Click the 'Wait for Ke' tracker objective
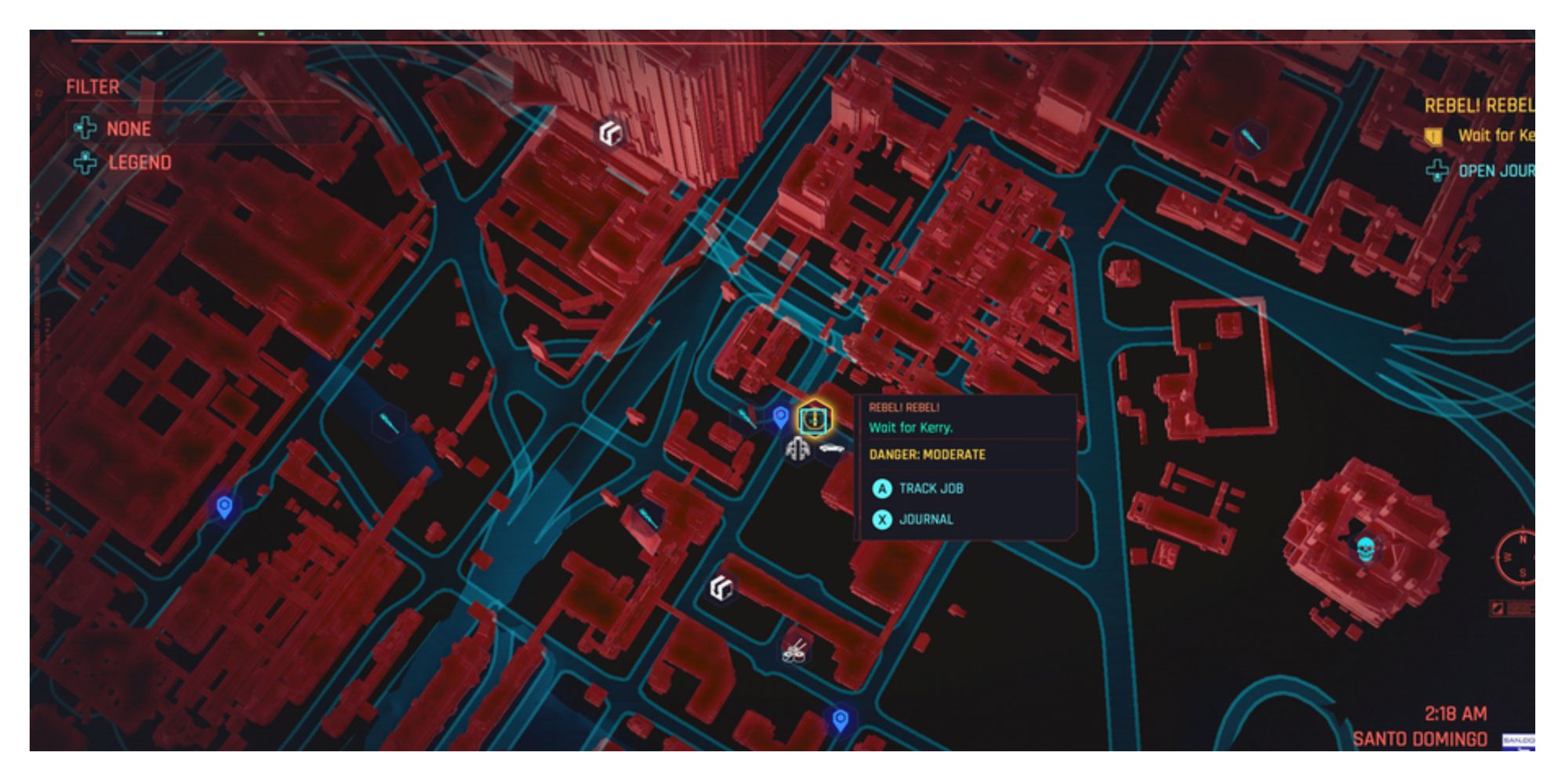This screenshot has height=784, width=1568. click(1496, 136)
